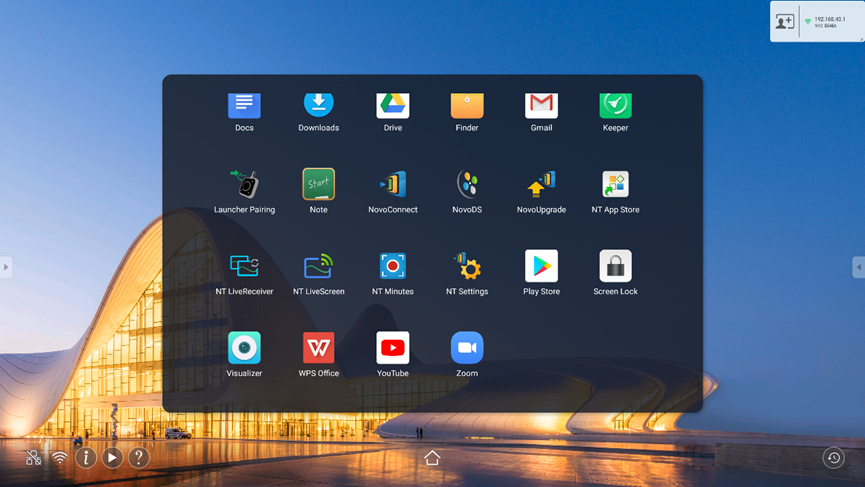
Task: Open the Downloads app
Action: tap(318, 105)
